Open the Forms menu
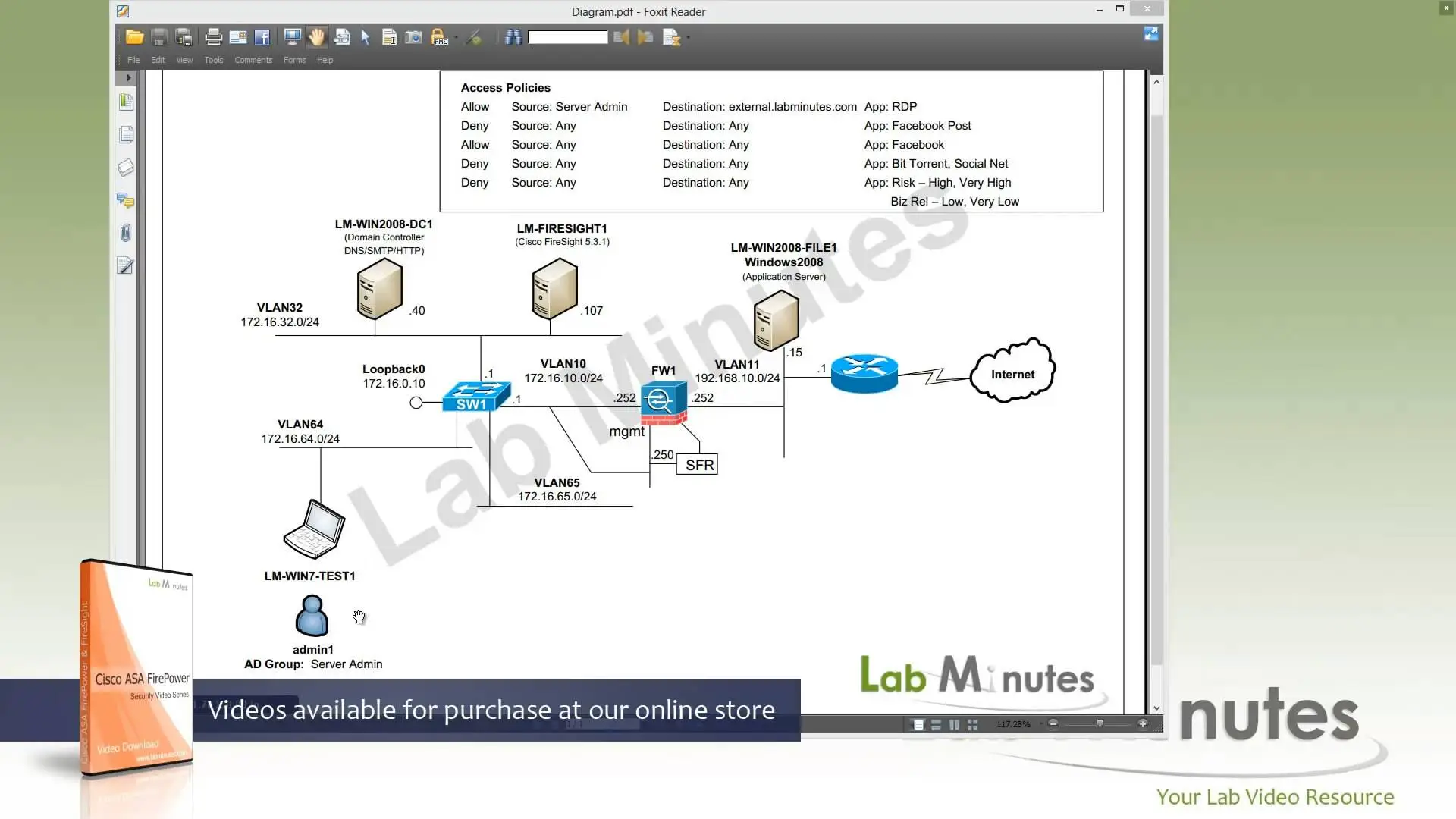 coord(295,60)
